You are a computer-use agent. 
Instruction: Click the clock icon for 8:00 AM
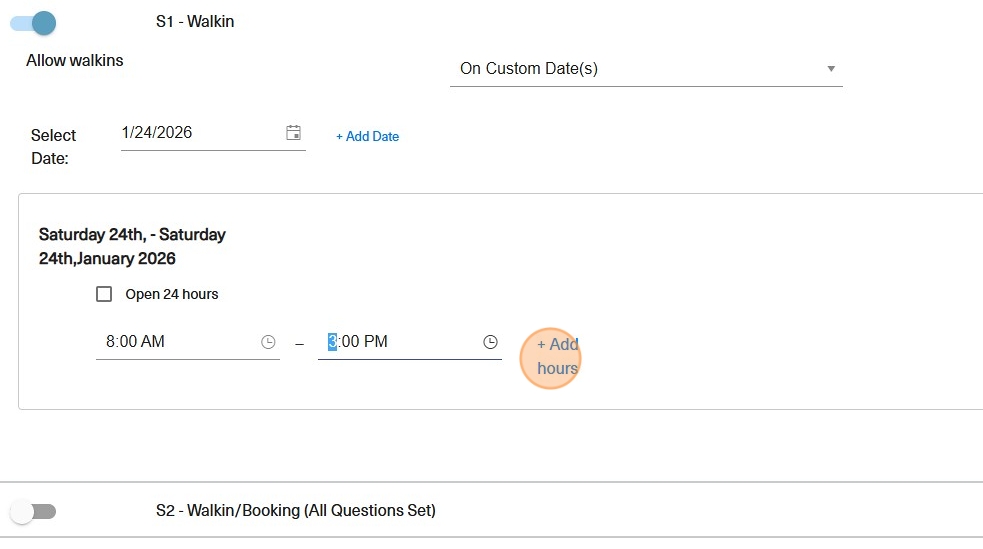coord(268,342)
